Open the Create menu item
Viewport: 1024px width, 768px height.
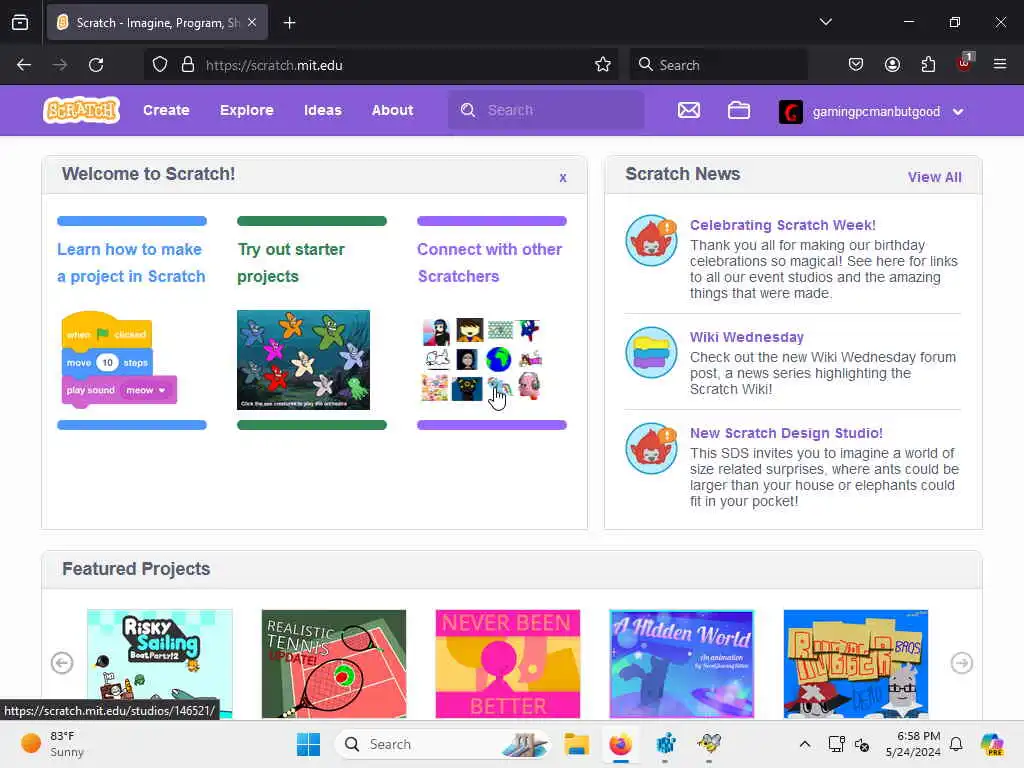(x=167, y=110)
